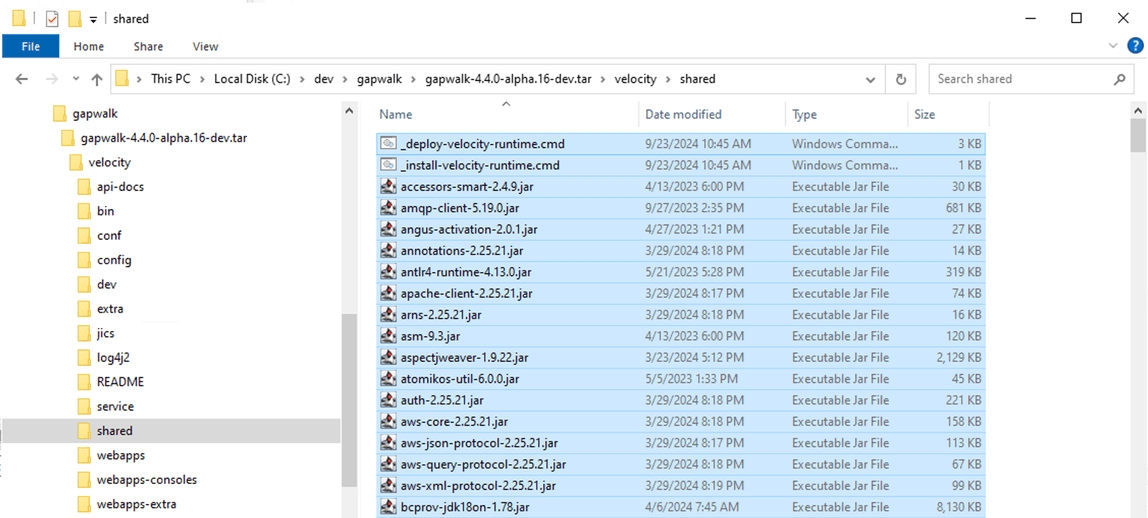
Task: Switch to the Share ribbon tab
Action: [x=148, y=46]
